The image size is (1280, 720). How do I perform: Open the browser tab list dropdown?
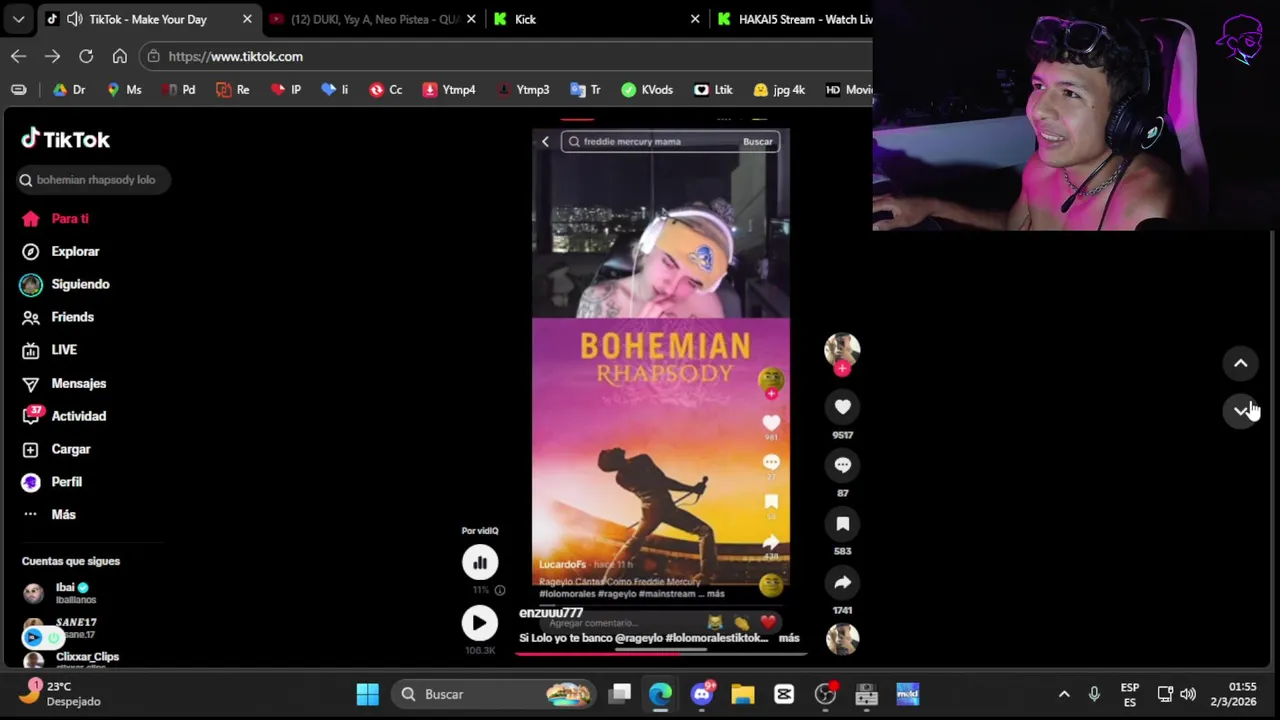click(18, 19)
